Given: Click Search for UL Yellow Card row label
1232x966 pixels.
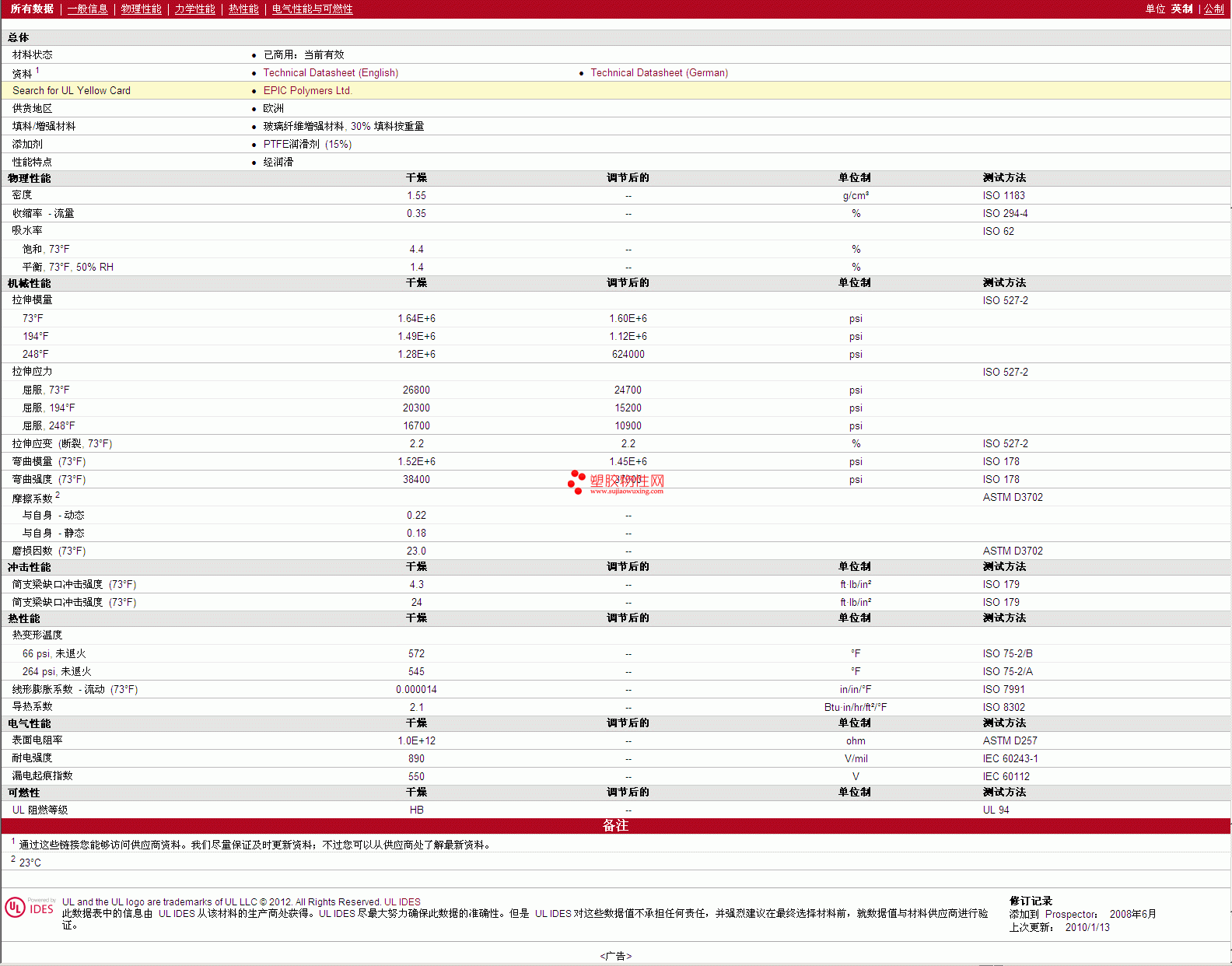Looking at the screenshot, I should [72, 91].
